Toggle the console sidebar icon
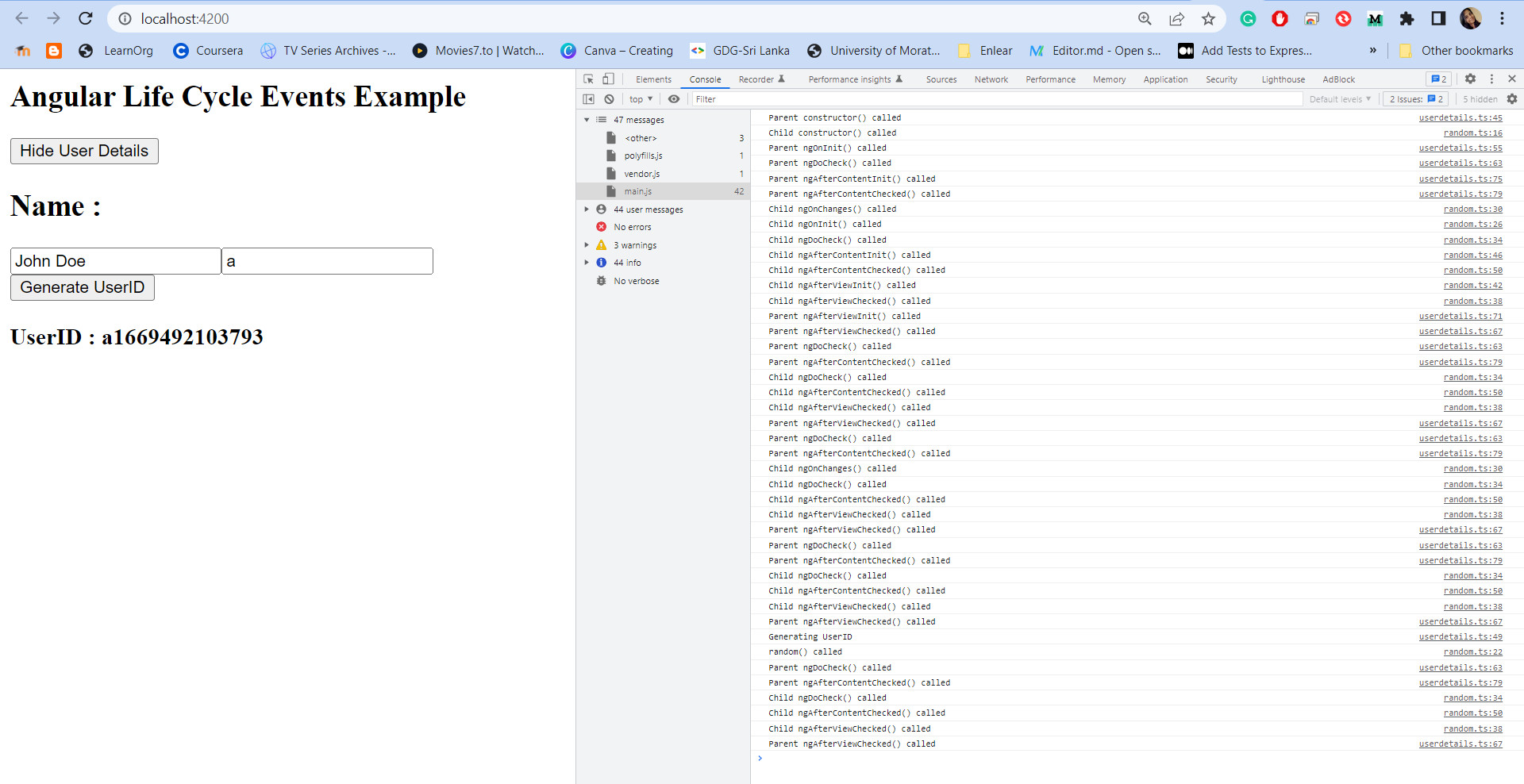 [588, 99]
